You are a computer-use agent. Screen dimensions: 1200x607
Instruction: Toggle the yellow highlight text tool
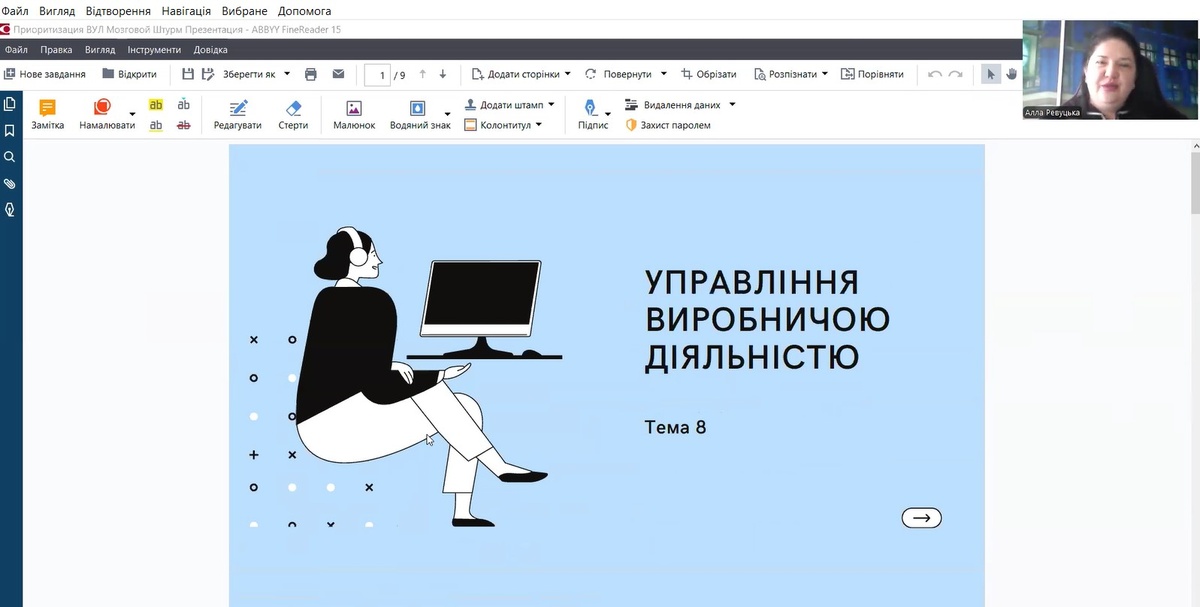(x=156, y=105)
